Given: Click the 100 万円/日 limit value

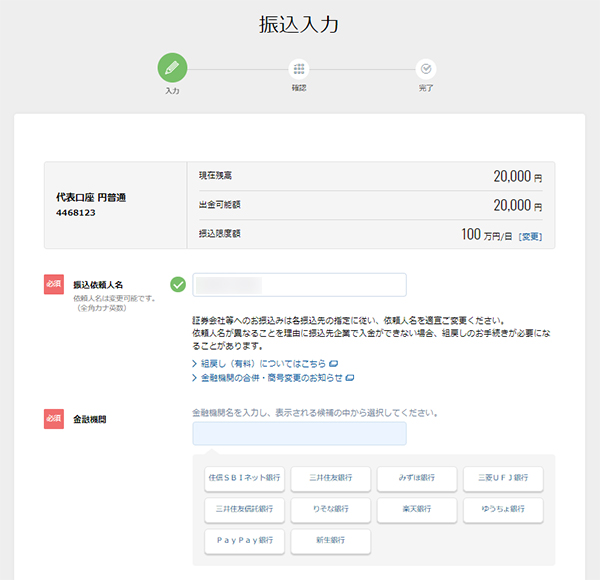Looking at the screenshot, I should 486,235.
